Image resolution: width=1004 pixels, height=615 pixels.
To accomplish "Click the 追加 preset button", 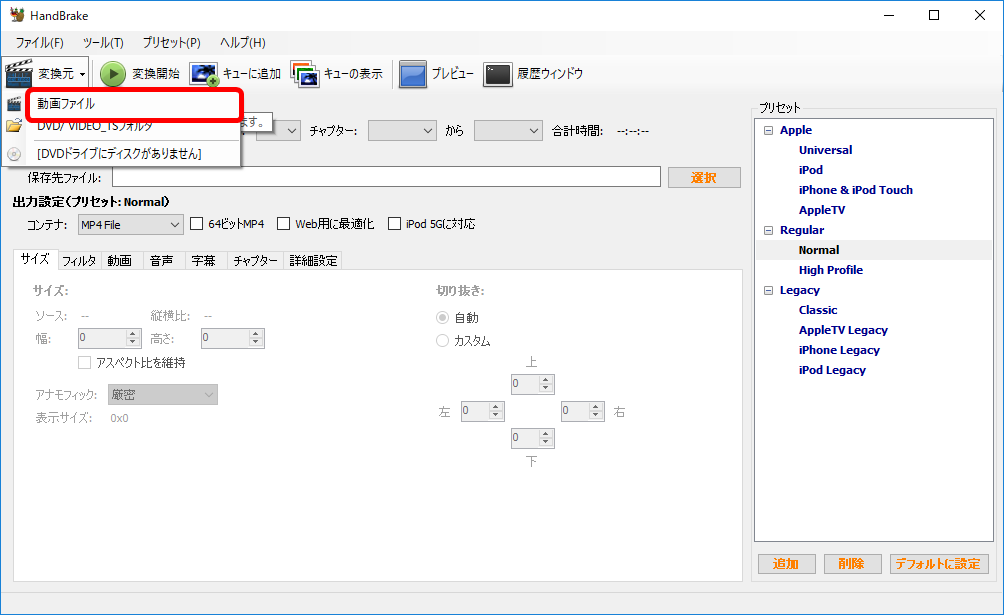I will 786,564.
